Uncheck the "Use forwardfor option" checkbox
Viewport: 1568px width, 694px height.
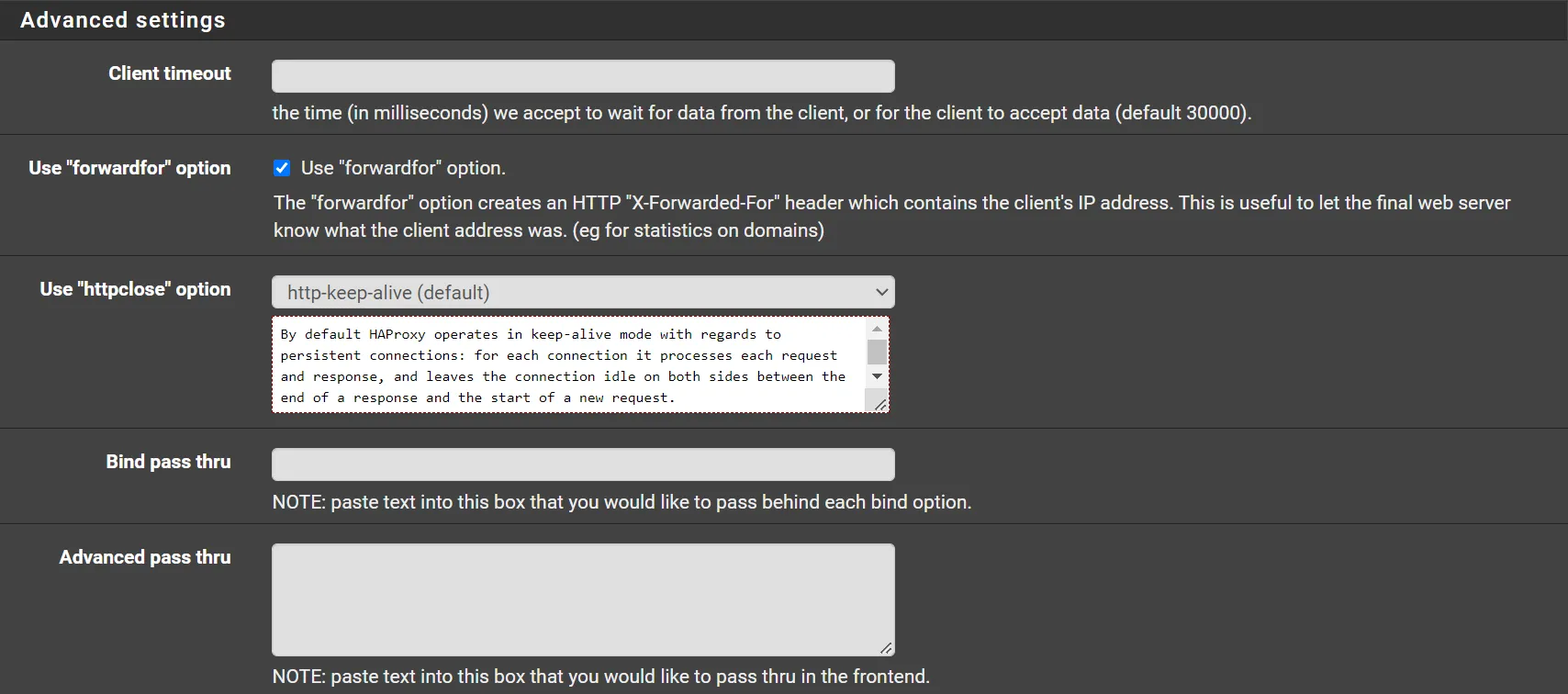click(282, 167)
